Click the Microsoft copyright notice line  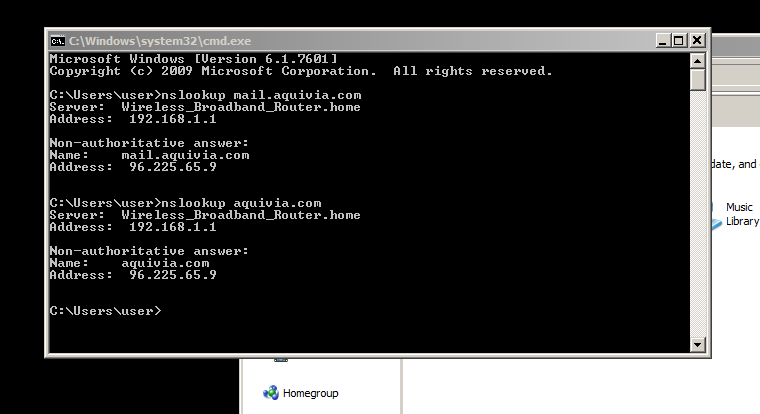300,71
